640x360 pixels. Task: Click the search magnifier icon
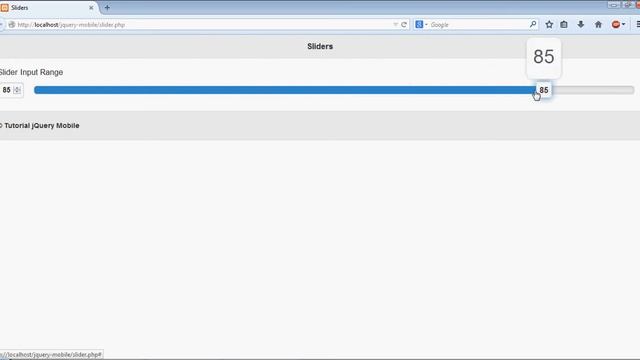tap(533, 24)
